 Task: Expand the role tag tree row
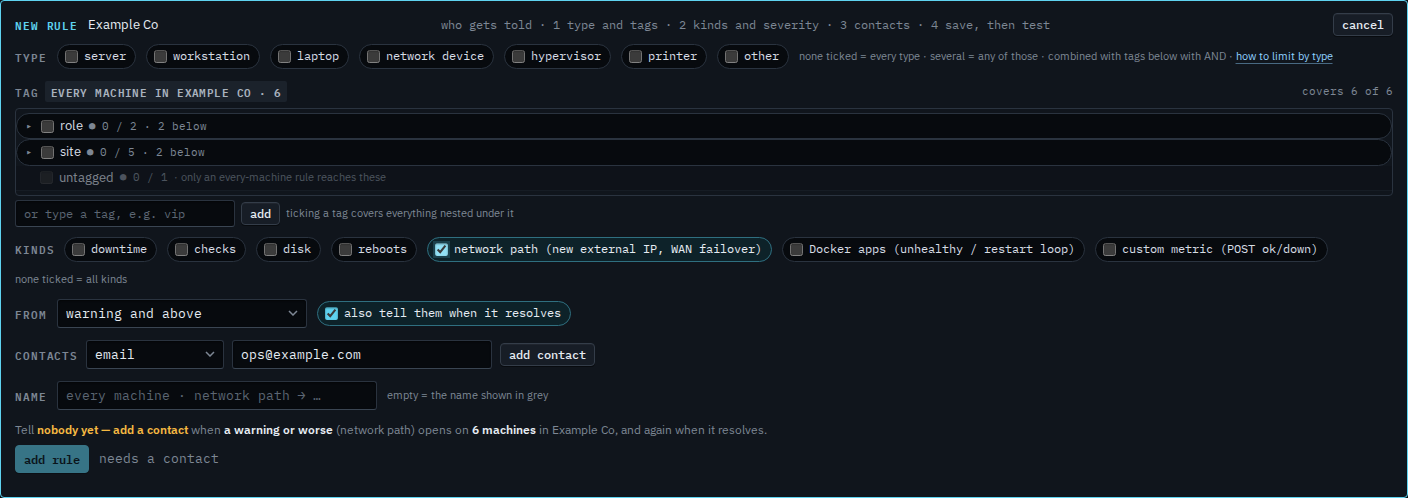pos(29,126)
